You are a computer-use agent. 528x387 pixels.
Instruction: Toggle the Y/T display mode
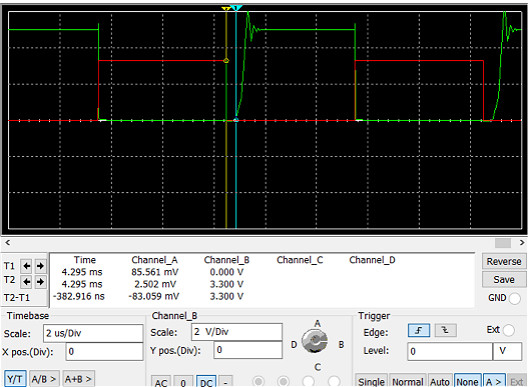15,379
